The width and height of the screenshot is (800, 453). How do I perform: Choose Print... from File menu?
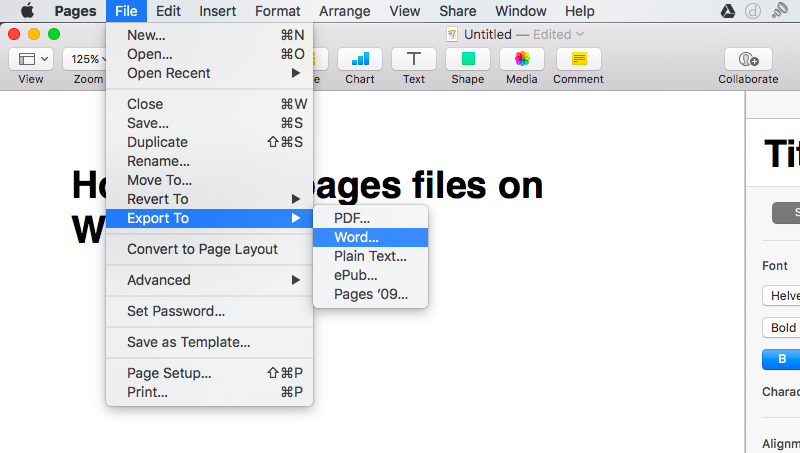coord(209,392)
